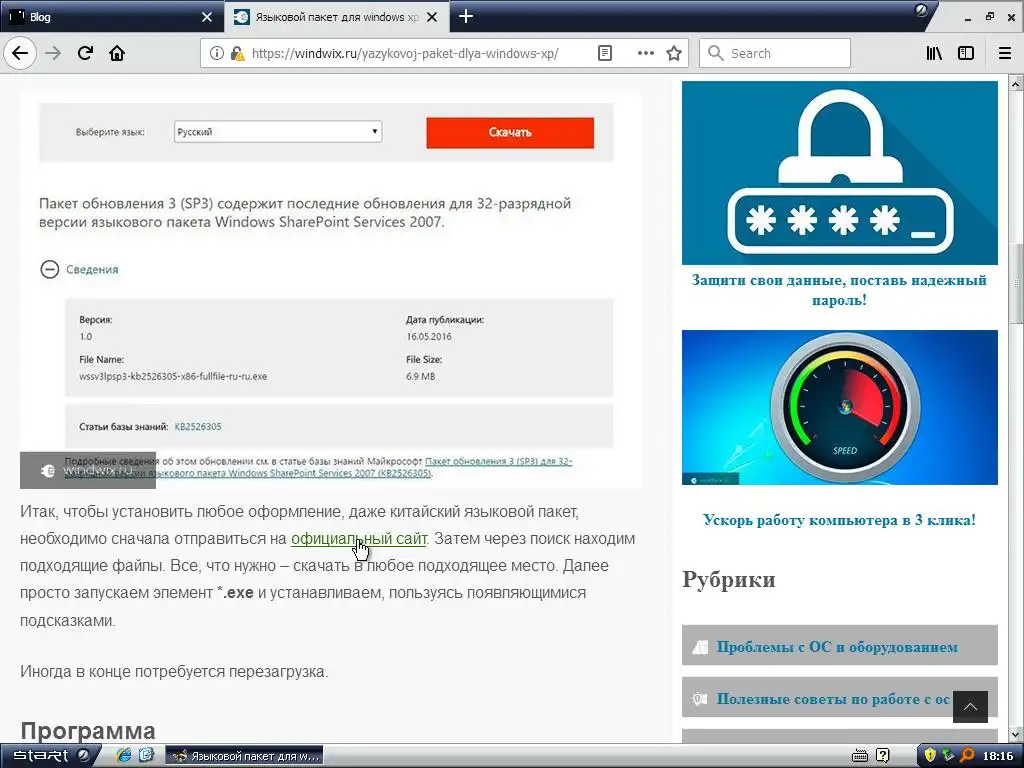This screenshot has width=1024, height=768.
Task: Close the Языковой пакет tab
Action: 432,17
